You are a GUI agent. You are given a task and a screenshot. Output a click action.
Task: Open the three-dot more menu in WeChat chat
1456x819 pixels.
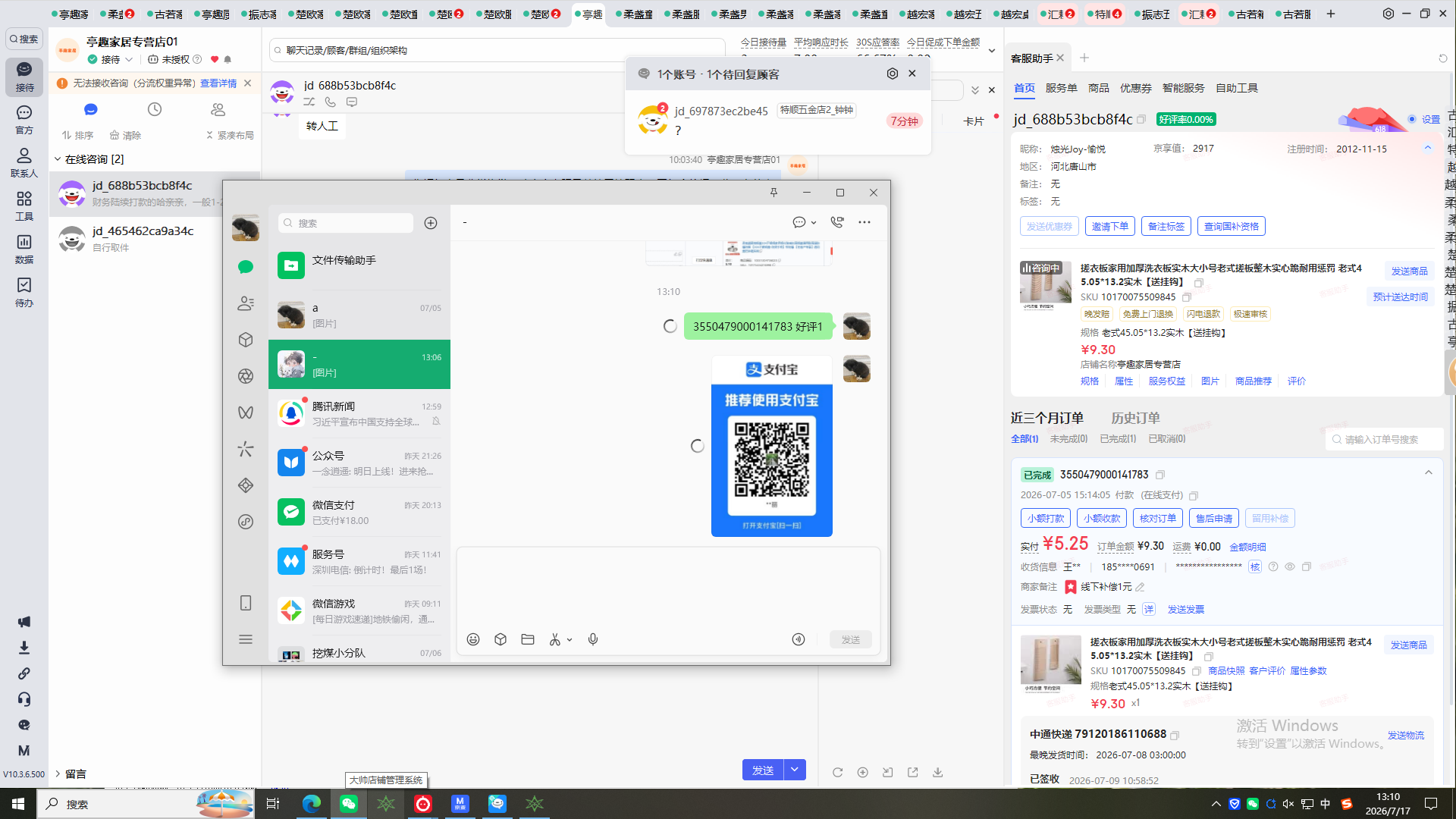coord(864,222)
